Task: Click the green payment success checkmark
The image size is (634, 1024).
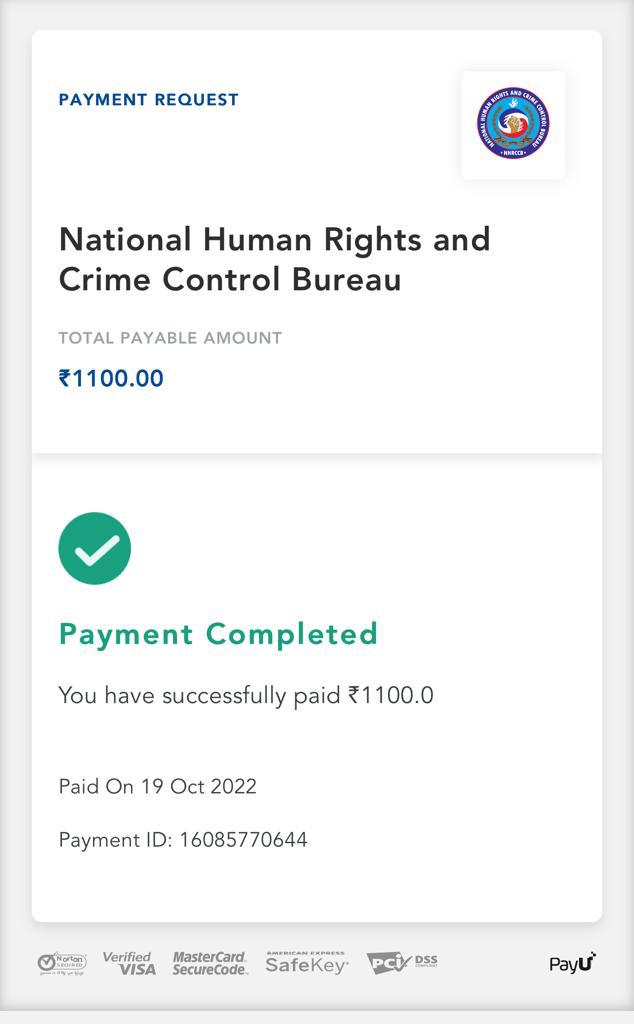Action: pos(95,548)
